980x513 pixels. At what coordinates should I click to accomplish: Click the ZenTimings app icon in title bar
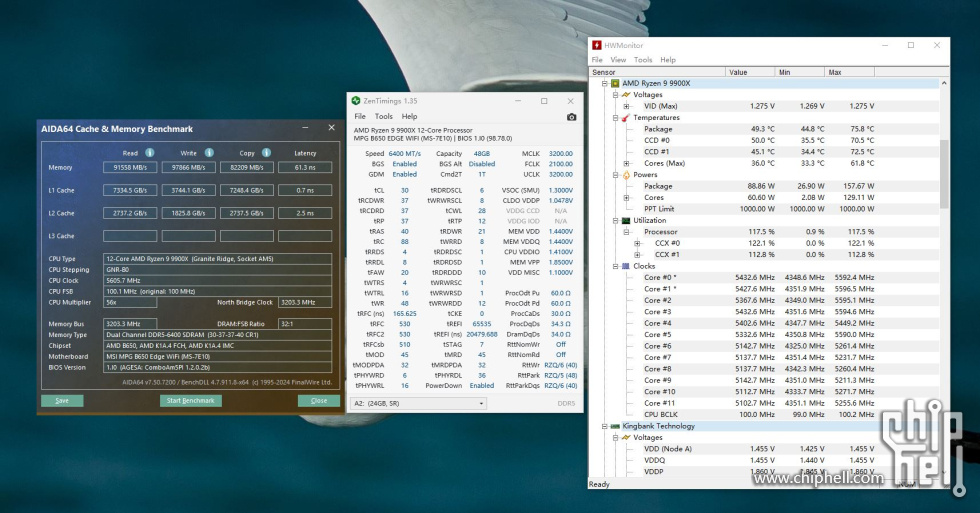click(x=356, y=101)
